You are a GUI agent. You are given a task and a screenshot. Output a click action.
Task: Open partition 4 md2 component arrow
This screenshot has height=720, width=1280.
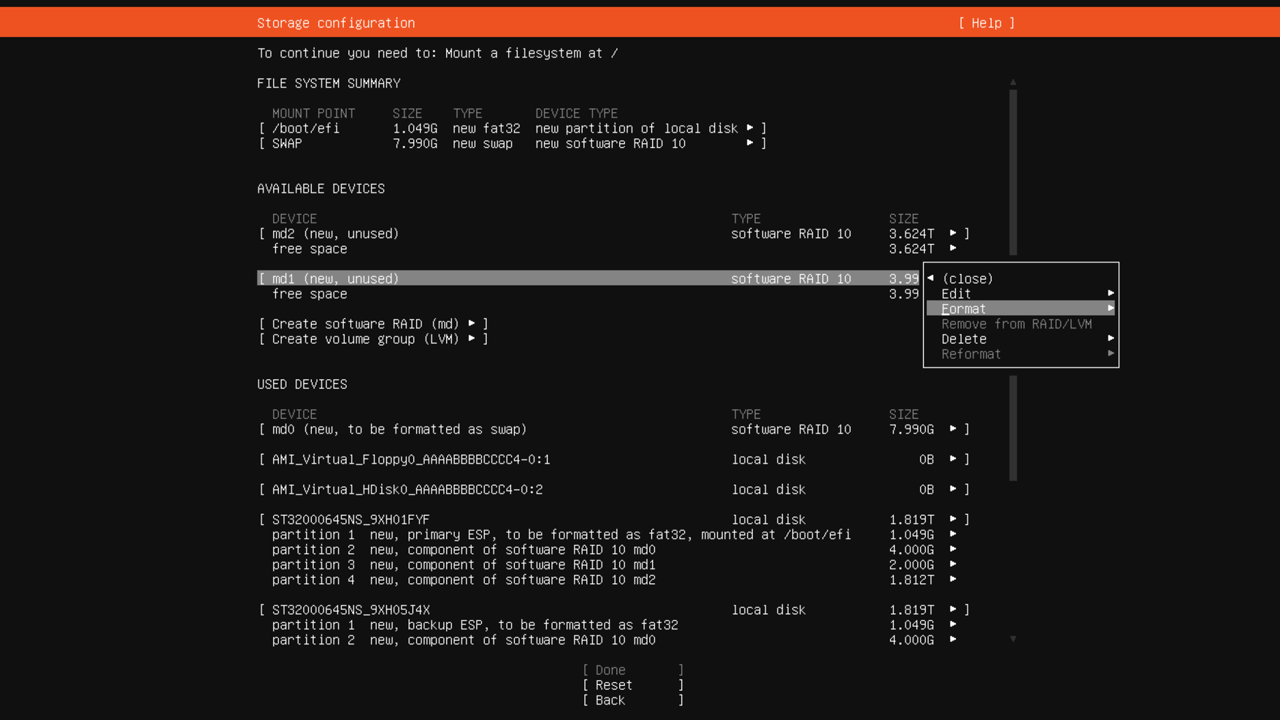coord(953,580)
